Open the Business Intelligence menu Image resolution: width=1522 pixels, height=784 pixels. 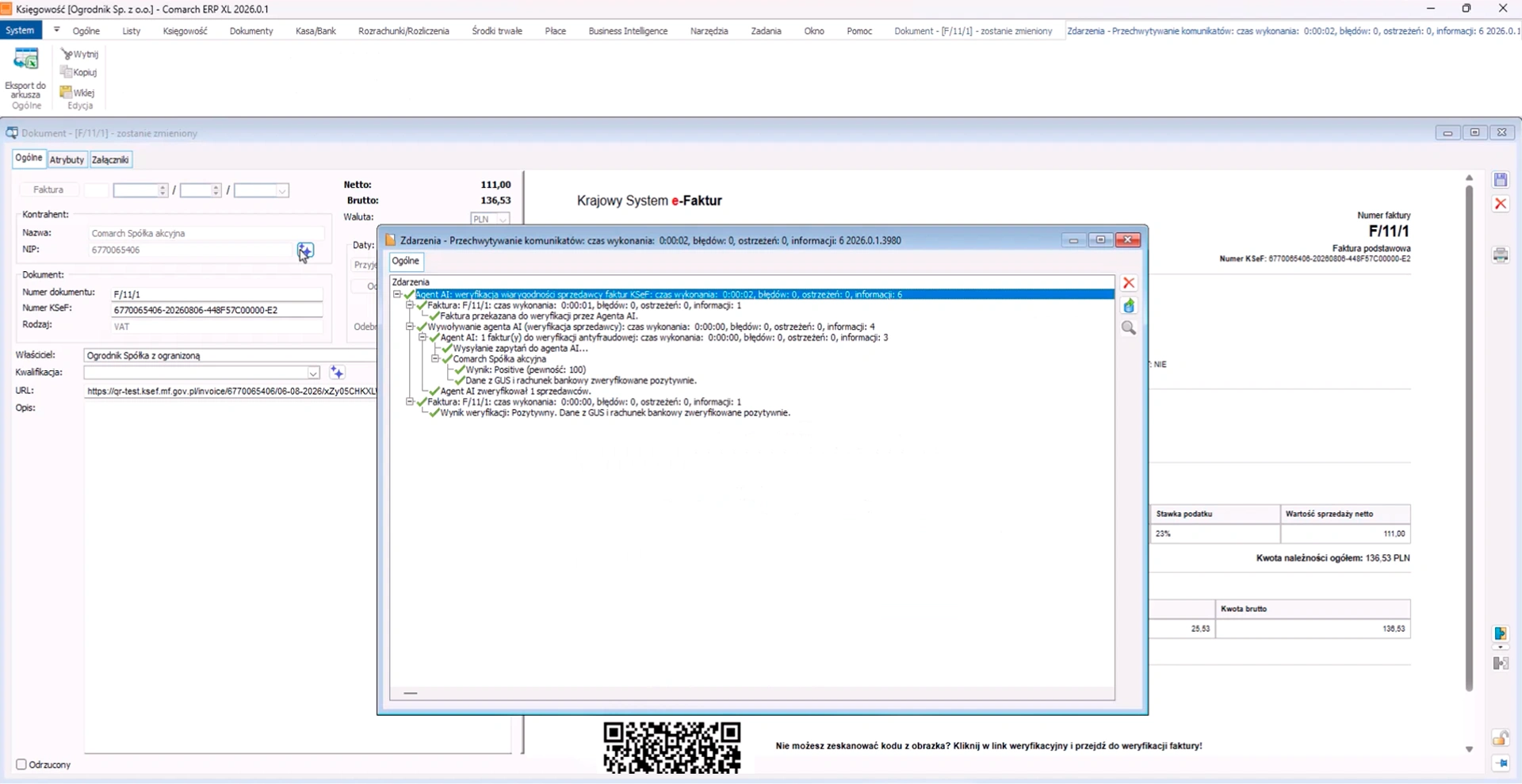coord(628,31)
